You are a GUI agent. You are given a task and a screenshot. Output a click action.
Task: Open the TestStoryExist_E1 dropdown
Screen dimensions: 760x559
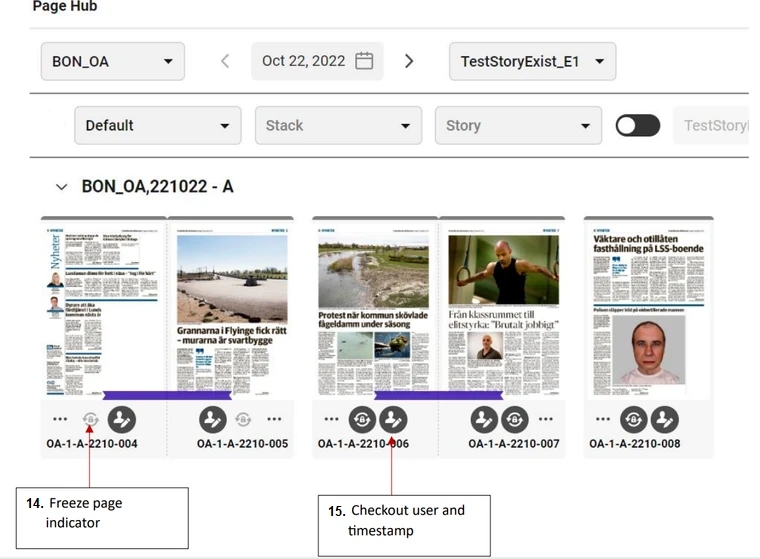[x=532, y=61]
